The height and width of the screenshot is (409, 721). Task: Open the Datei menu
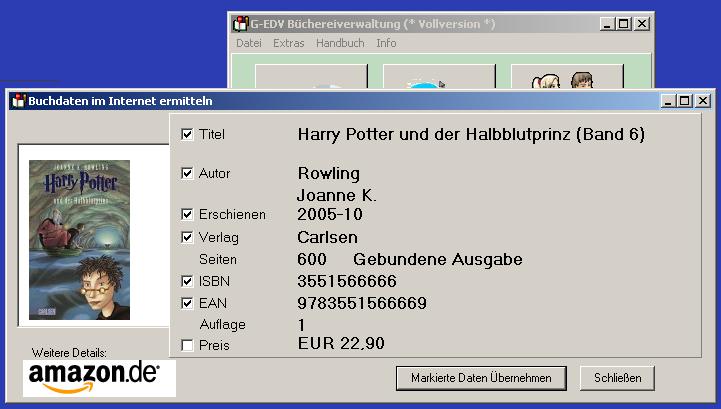coord(248,43)
